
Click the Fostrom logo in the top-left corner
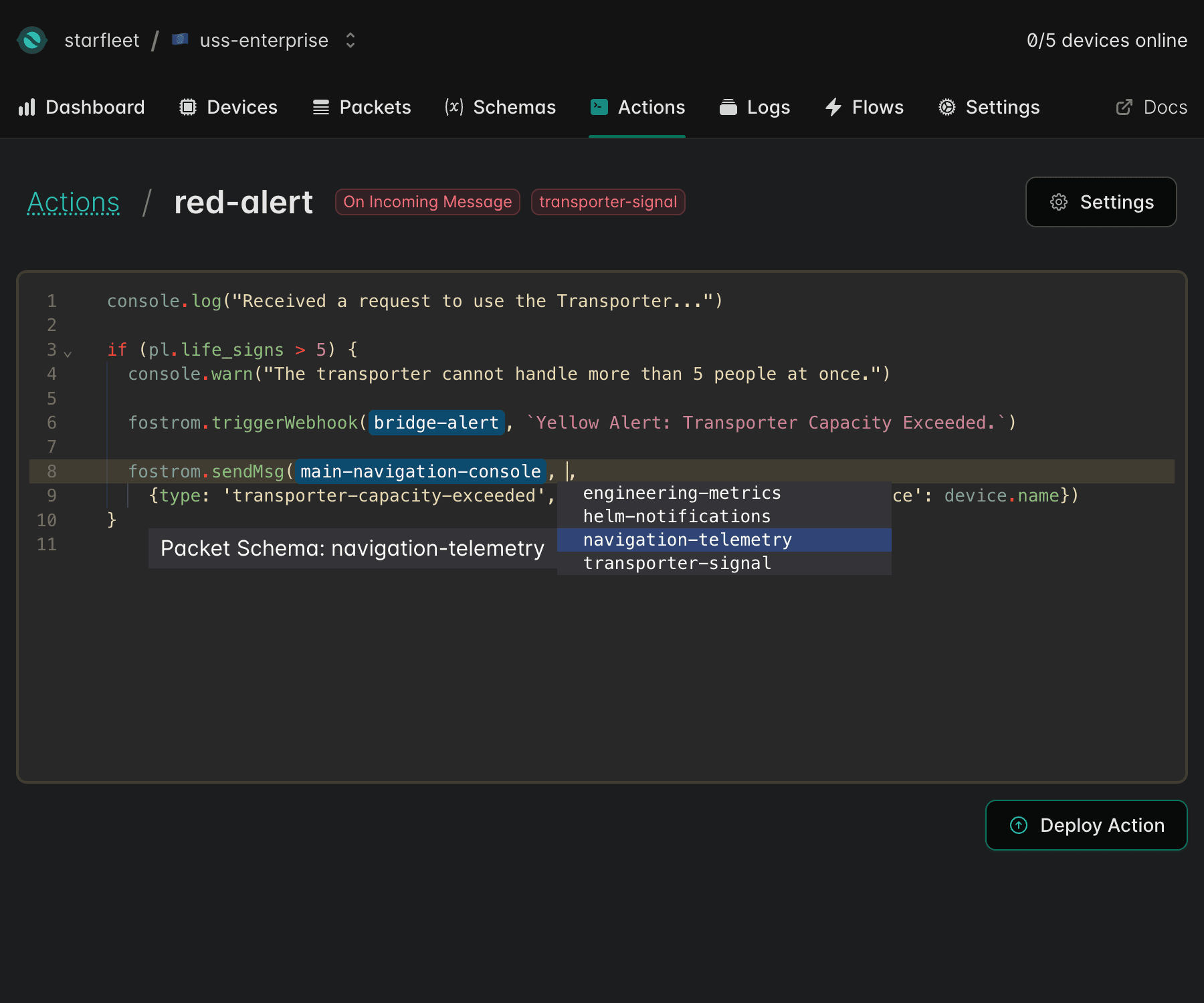point(32,40)
